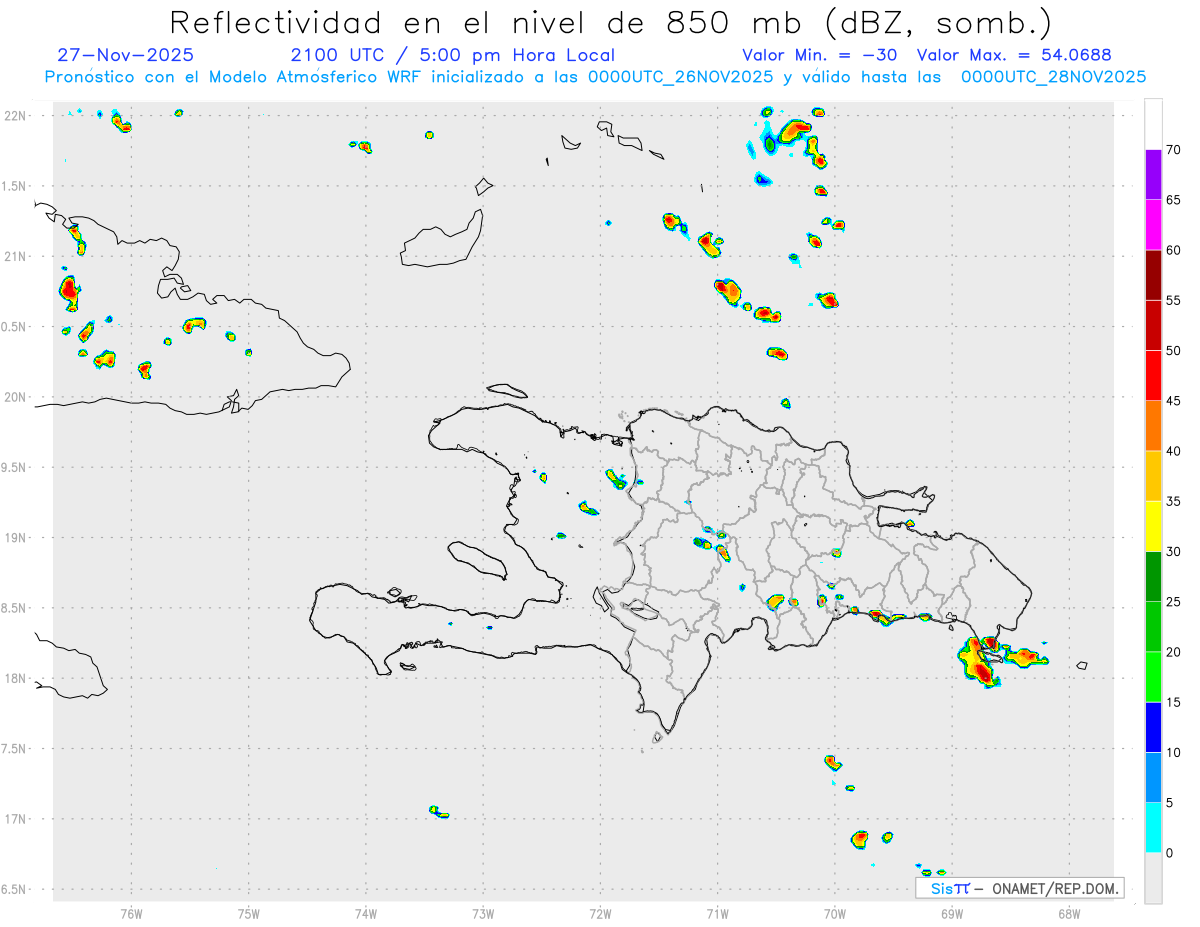Viewport: 1200px width, 927px height.
Task: Click the '17N' latitude label
Action: click(15, 819)
